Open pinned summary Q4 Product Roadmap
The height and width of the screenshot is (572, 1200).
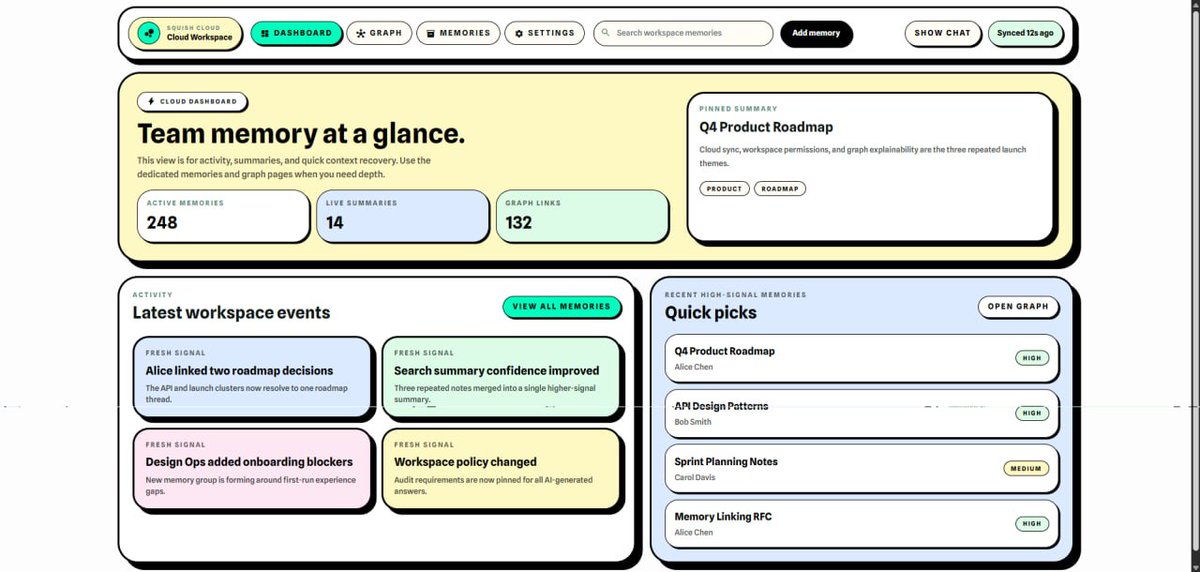[x=870, y=167]
